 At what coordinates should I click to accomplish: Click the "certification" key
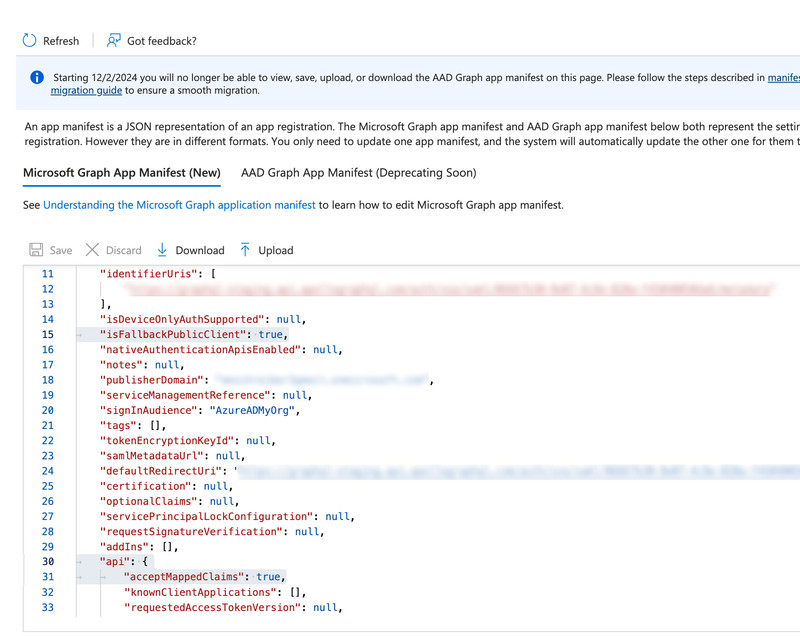145,486
